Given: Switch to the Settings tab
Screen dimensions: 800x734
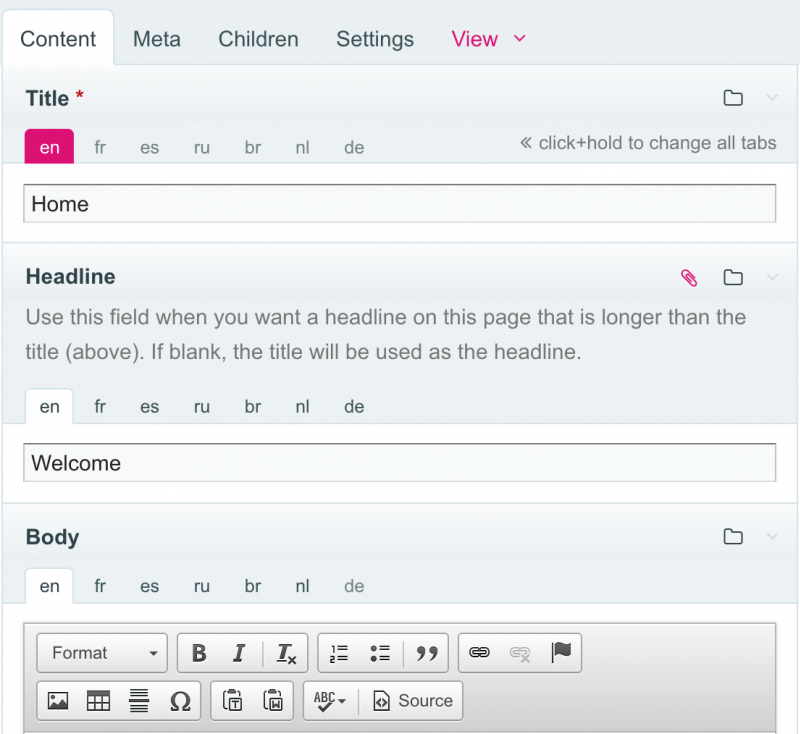Looking at the screenshot, I should click(x=375, y=39).
